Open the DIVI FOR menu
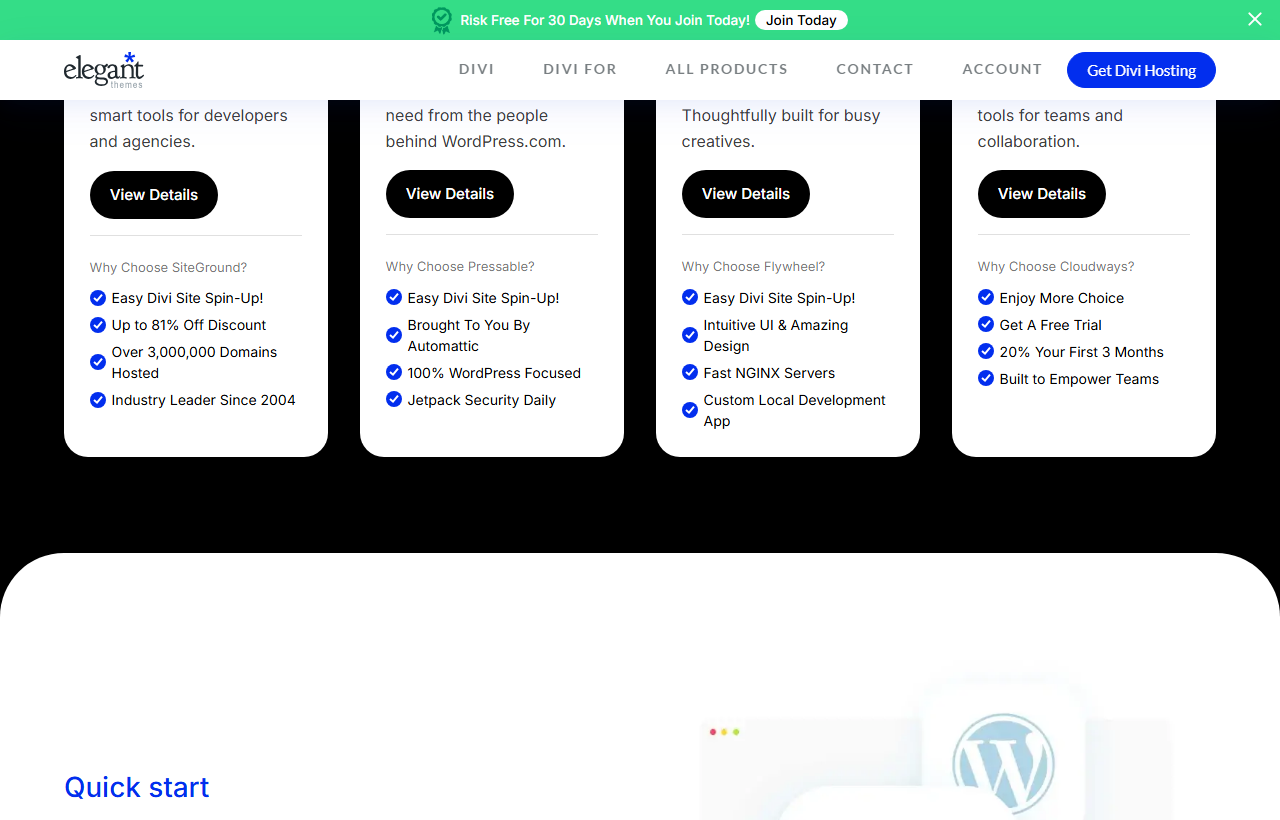This screenshot has width=1280, height=820. (x=580, y=69)
